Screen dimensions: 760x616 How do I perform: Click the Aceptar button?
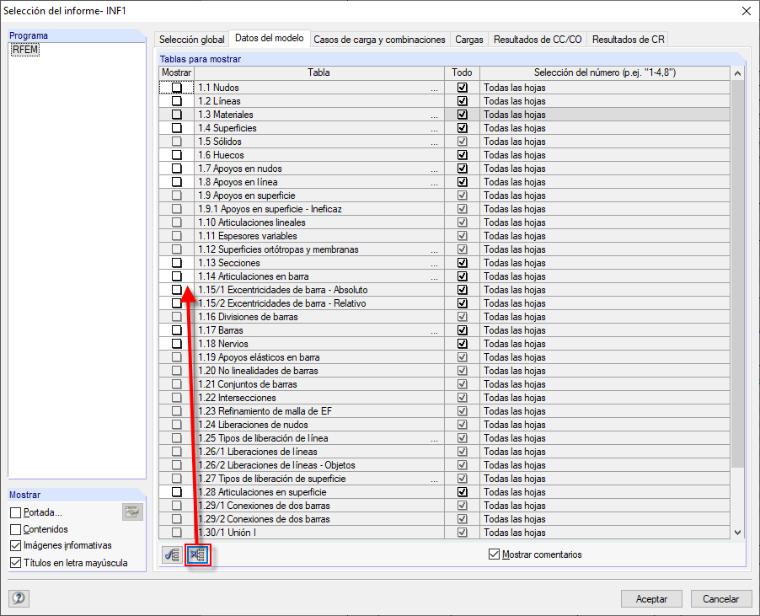coord(651,599)
